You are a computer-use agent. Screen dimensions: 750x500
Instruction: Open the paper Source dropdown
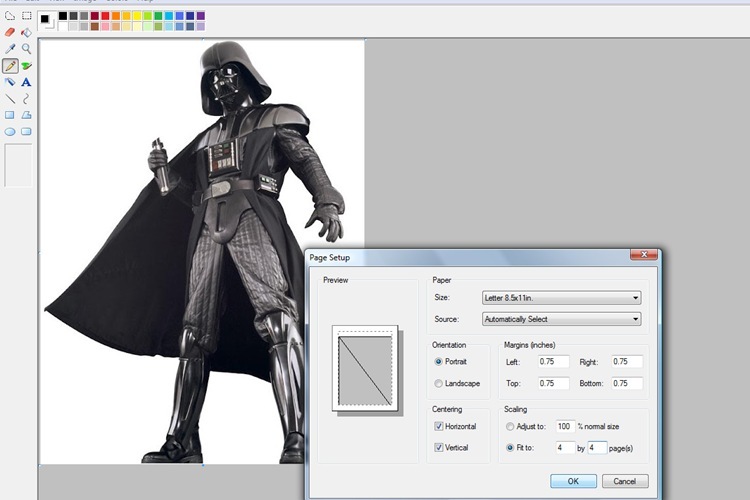click(x=562, y=319)
